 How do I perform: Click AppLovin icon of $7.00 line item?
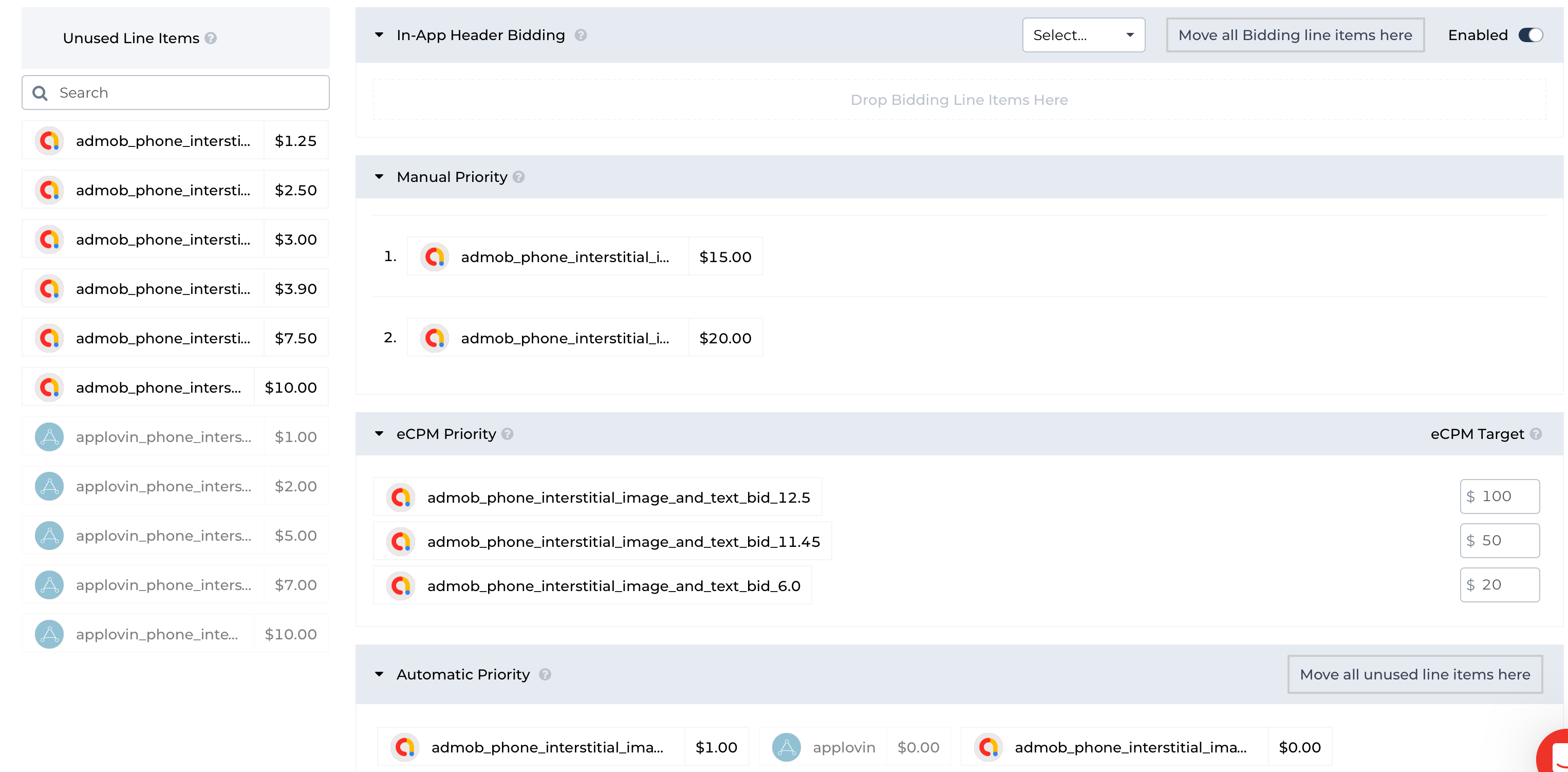pos(49,585)
